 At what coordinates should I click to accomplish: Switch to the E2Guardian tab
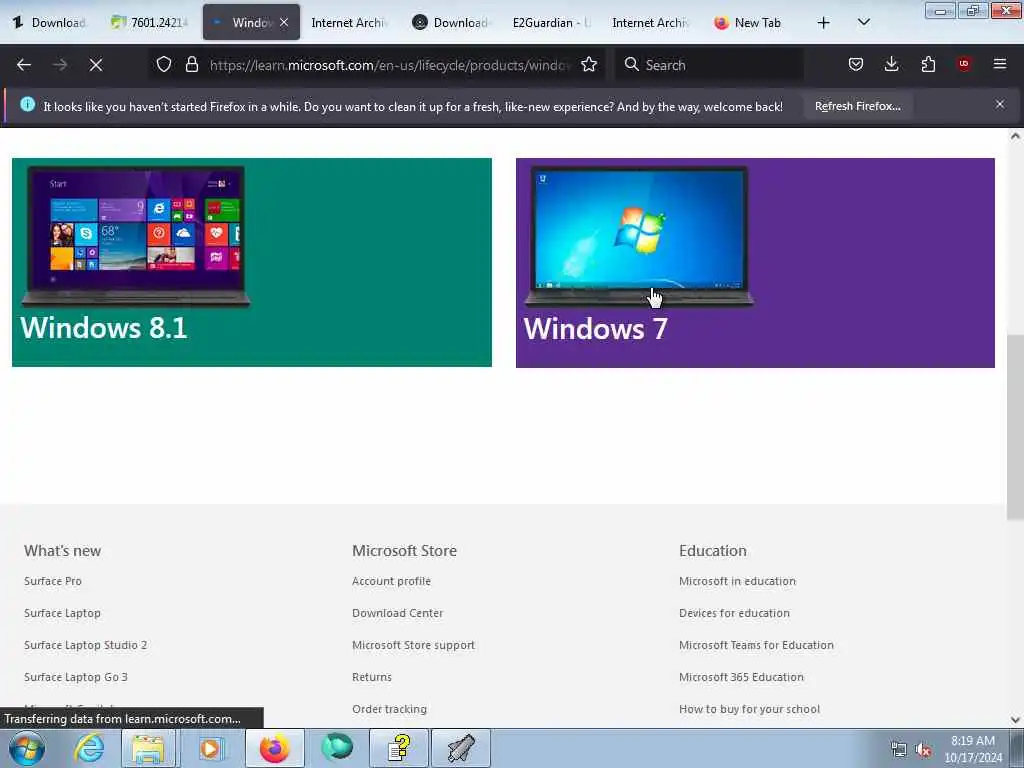click(x=551, y=23)
